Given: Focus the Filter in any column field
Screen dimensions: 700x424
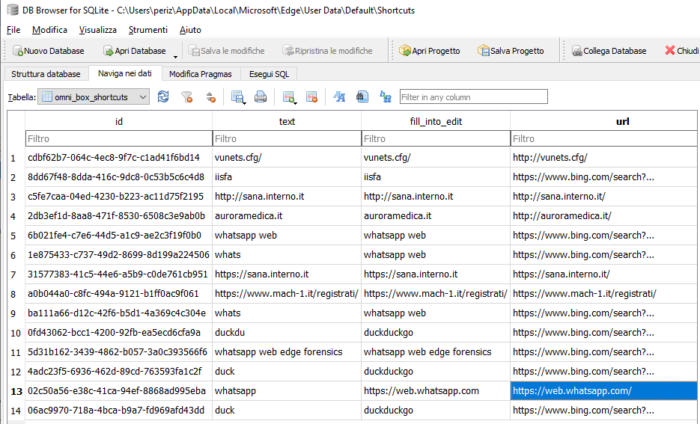Looking at the screenshot, I should 473,97.
